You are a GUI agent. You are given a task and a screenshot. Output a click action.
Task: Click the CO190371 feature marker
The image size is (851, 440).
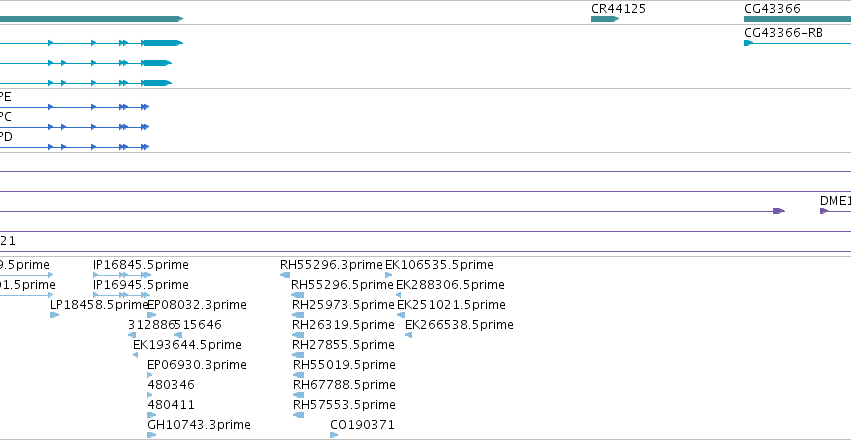334,435
